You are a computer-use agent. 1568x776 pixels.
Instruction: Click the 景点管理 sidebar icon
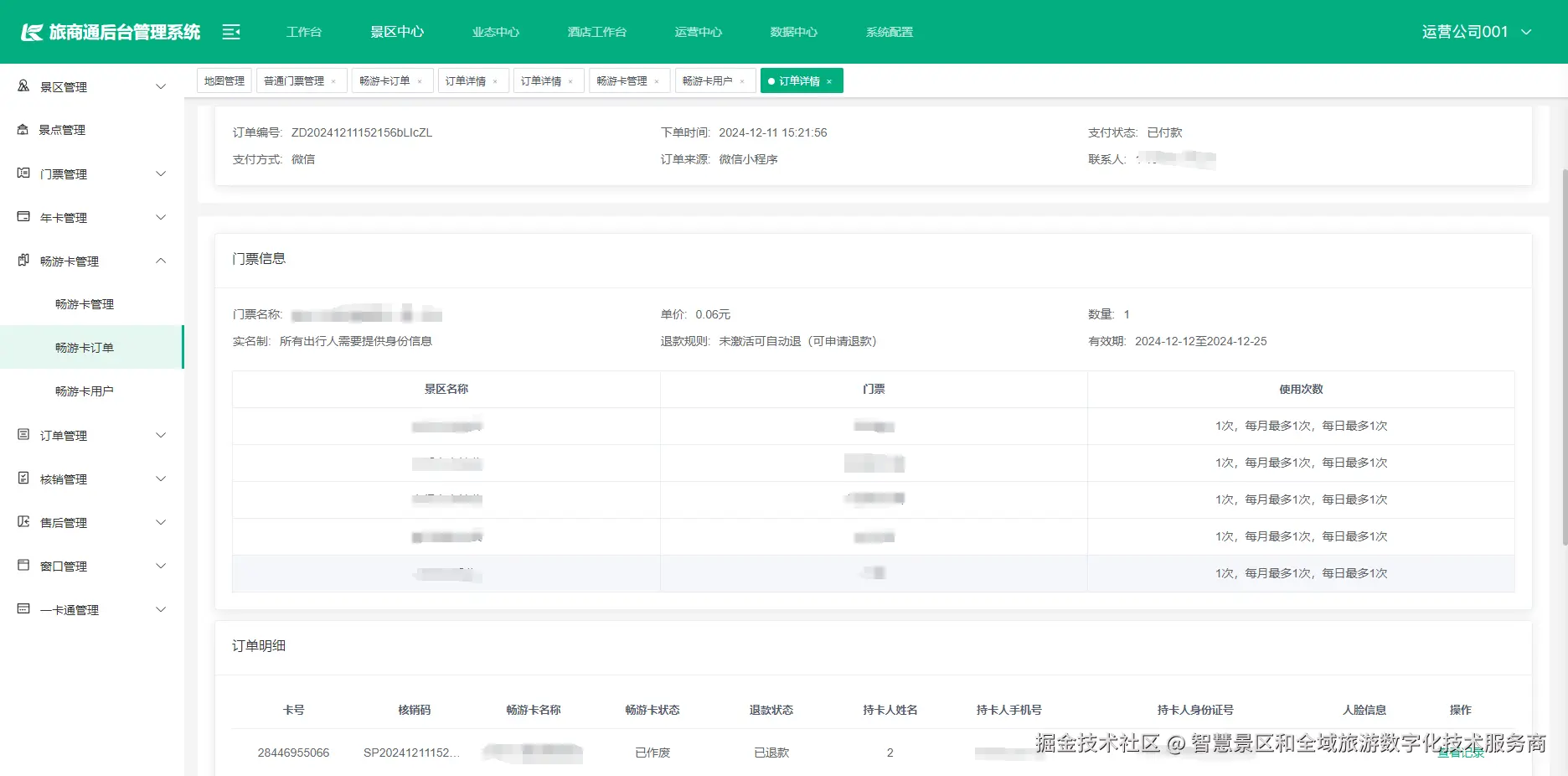click(x=21, y=129)
